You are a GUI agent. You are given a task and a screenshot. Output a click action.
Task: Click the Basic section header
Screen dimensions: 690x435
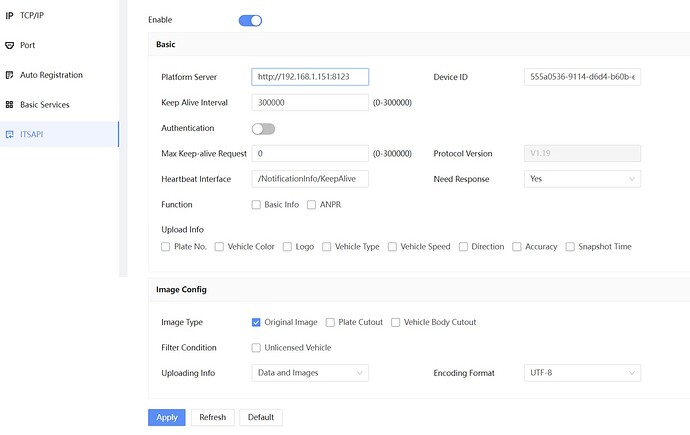click(419, 44)
